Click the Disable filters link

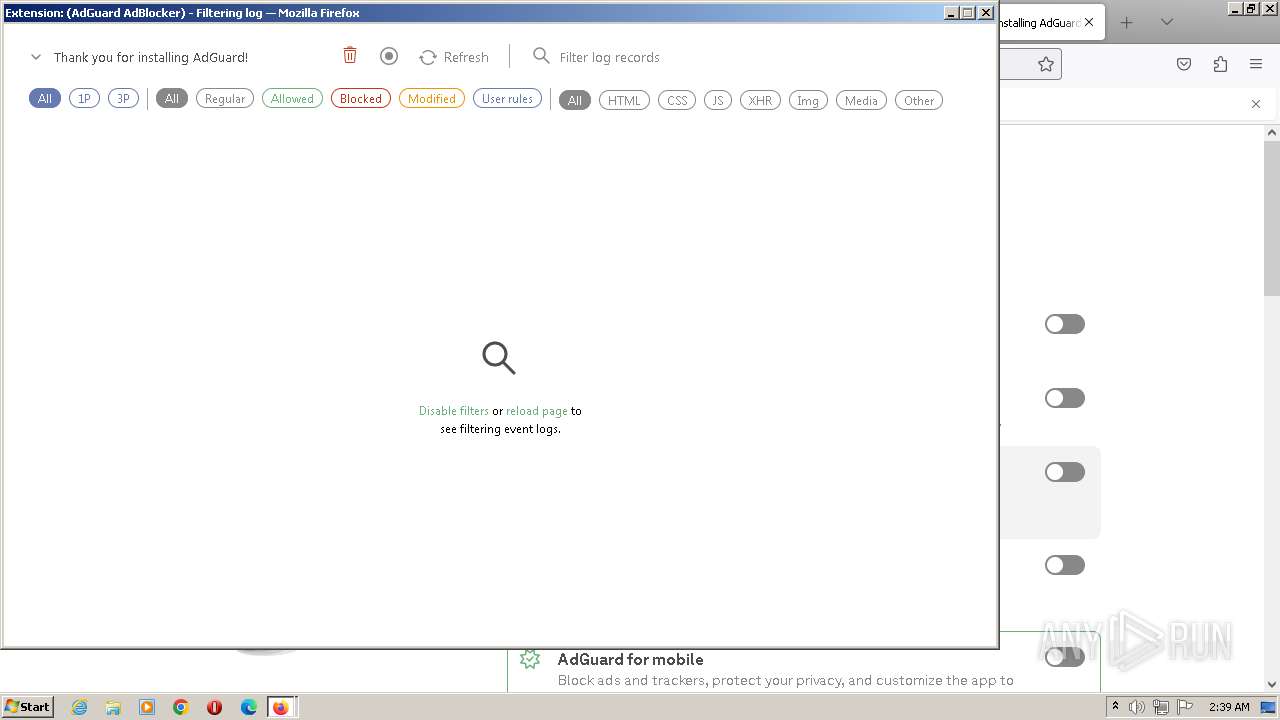[454, 411]
